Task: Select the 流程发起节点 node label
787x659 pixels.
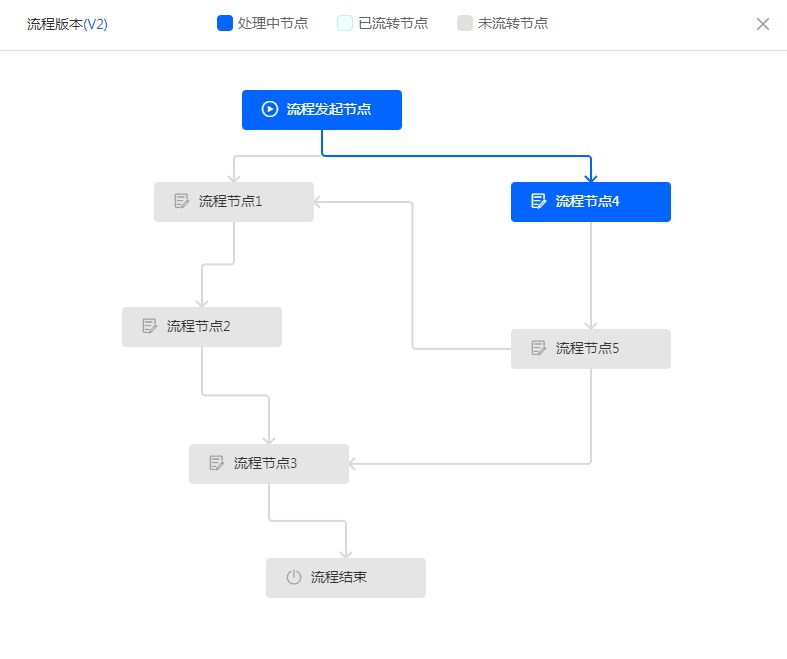Action: pyautogui.click(x=329, y=109)
